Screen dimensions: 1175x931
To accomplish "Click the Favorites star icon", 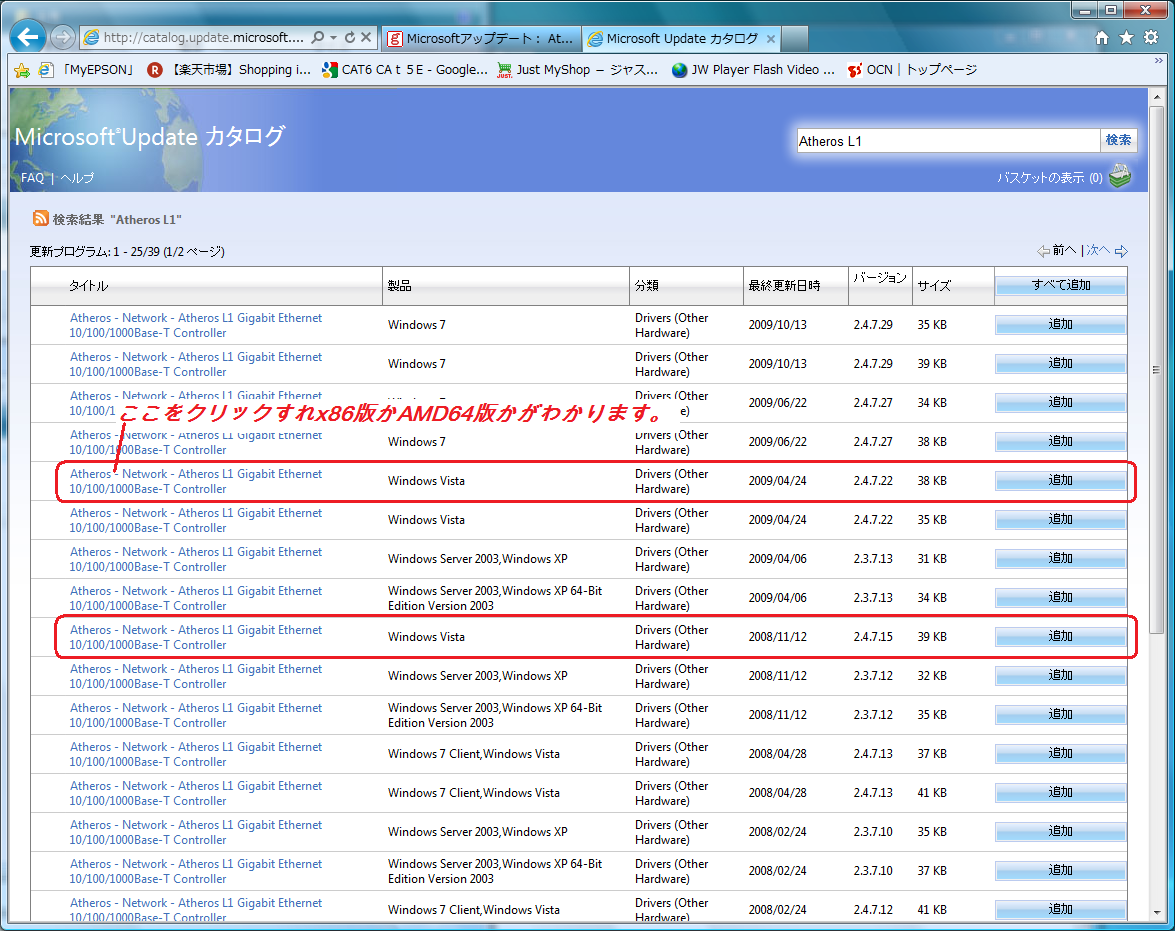I will click(x=1126, y=38).
